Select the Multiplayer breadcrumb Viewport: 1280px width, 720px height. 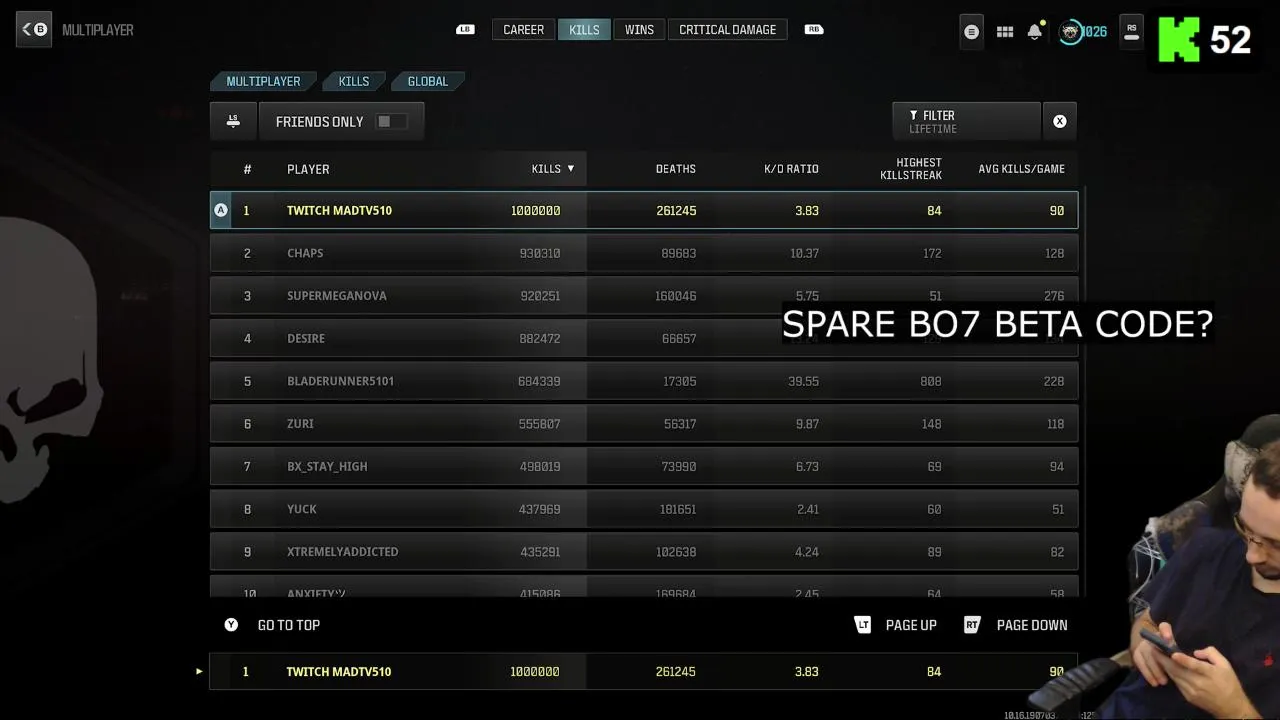click(x=263, y=81)
